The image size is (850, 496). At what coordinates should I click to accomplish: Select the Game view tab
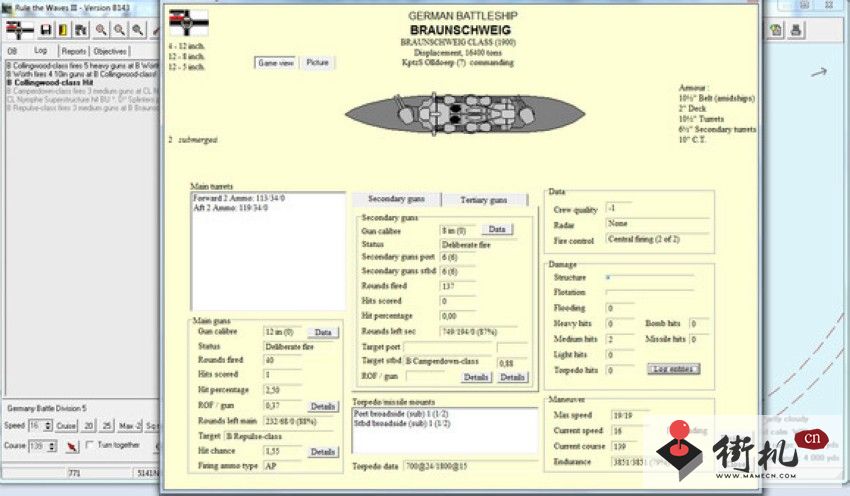[276, 63]
